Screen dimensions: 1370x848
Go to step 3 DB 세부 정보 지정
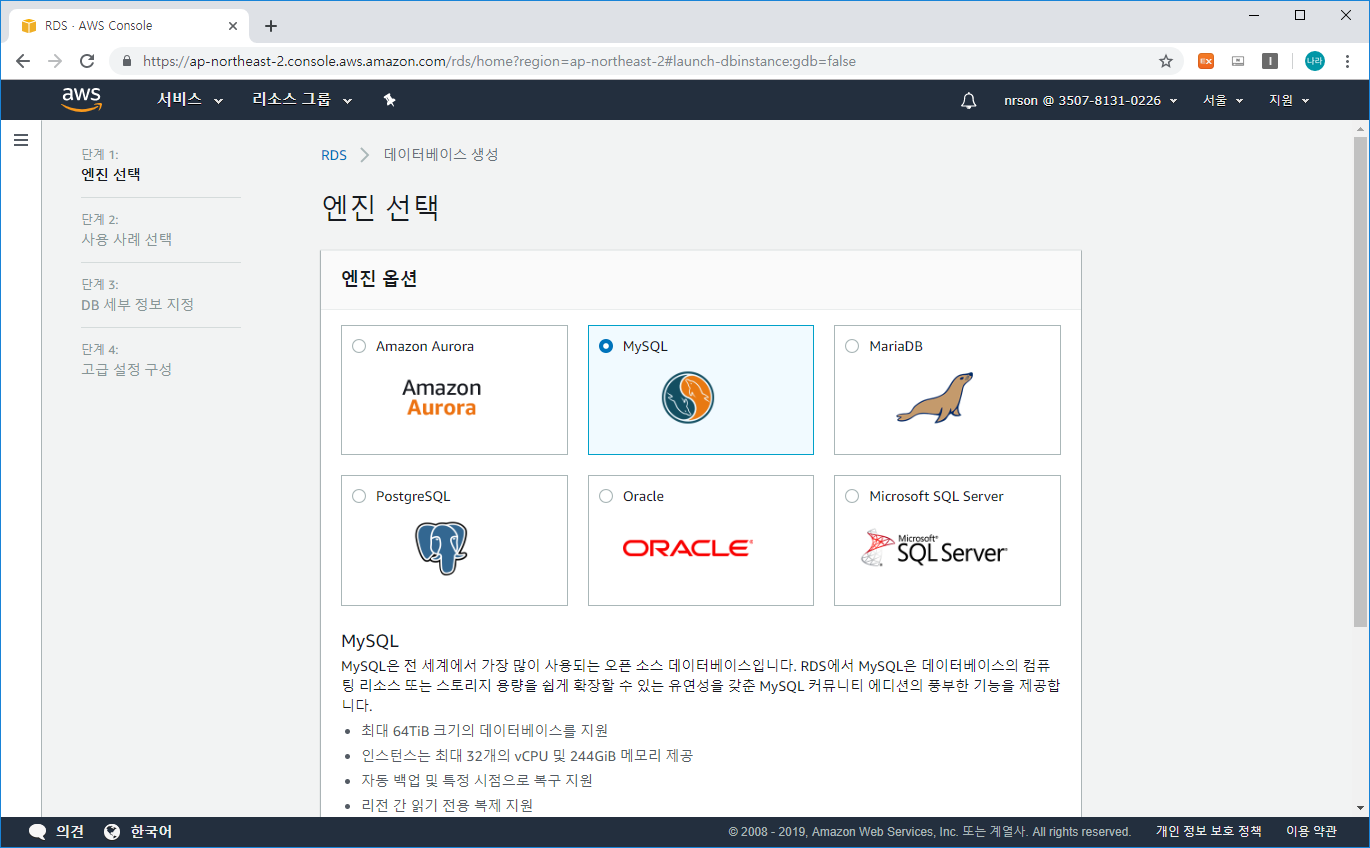click(x=137, y=304)
